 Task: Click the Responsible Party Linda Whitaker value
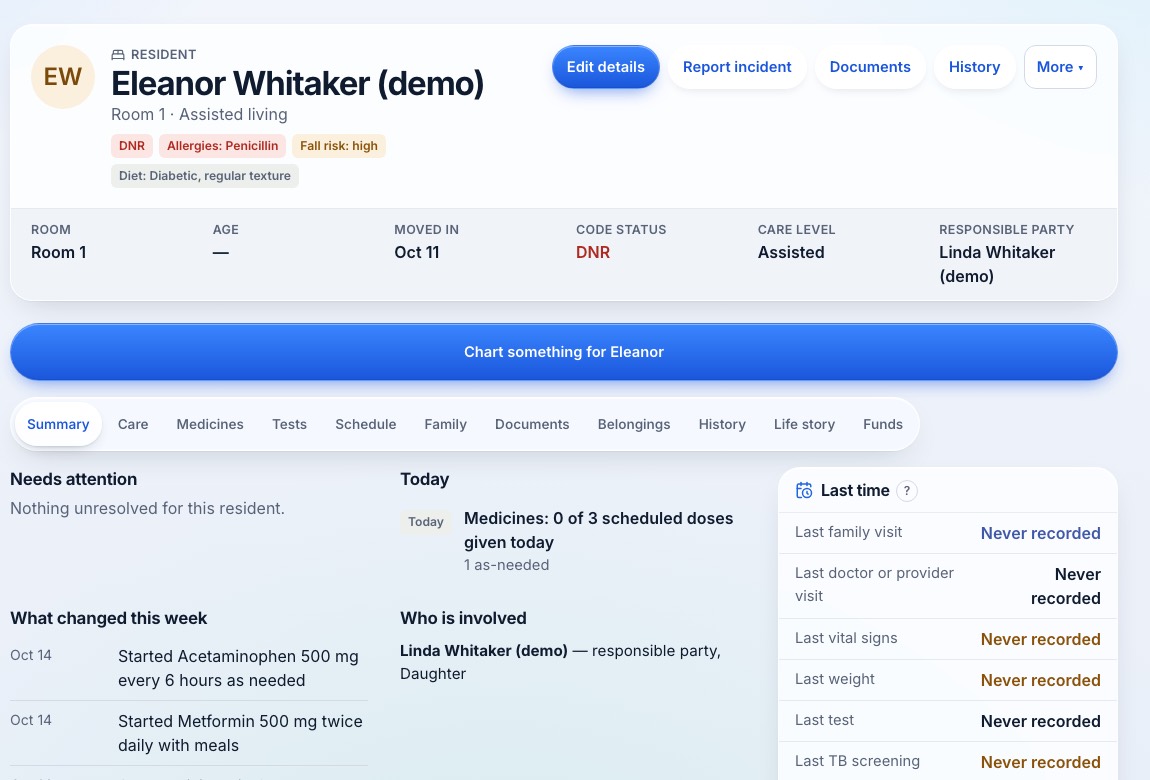click(x=997, y=264)
